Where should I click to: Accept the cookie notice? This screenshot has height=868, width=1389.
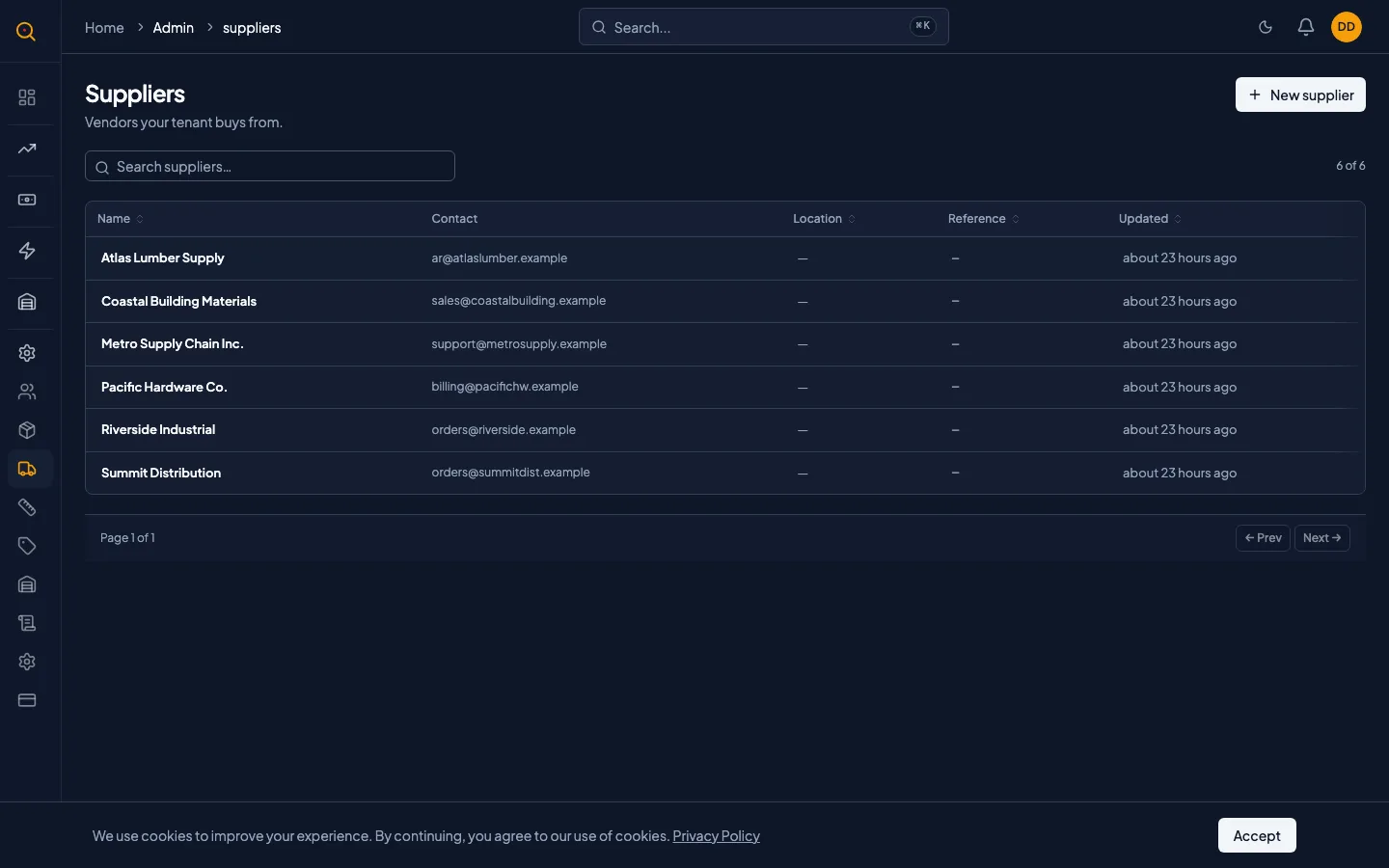1257,835
